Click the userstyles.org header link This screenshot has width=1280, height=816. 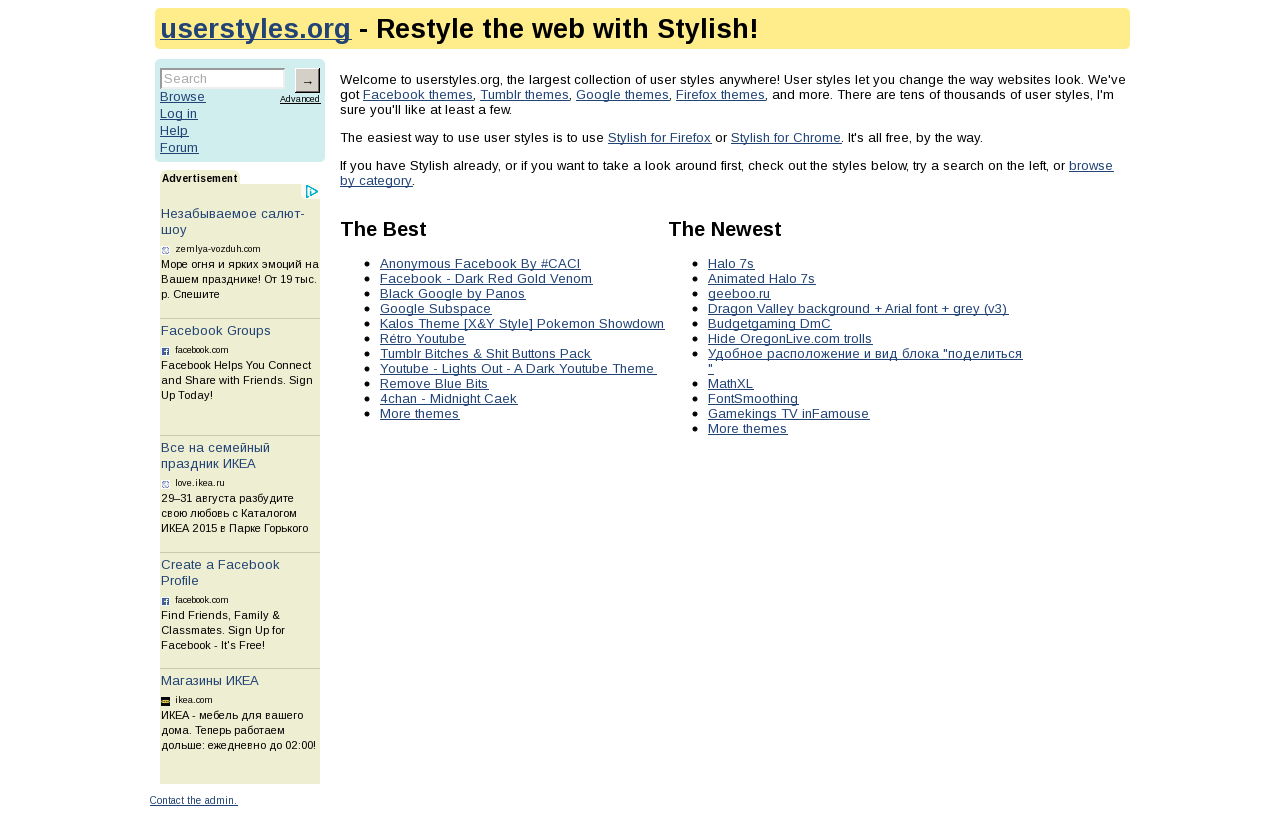pos(255,29)
